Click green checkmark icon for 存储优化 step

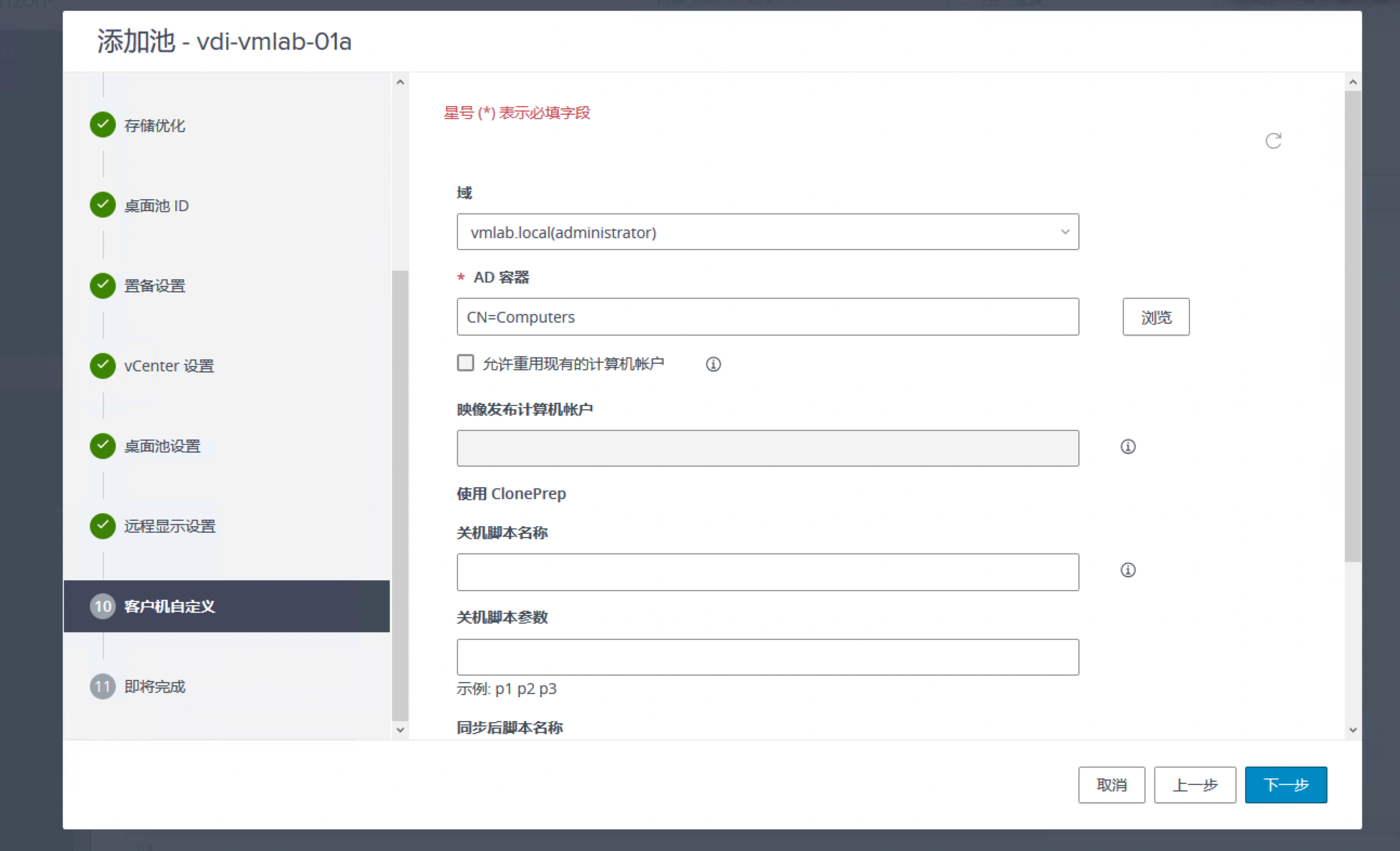click(x=103, y=125)
